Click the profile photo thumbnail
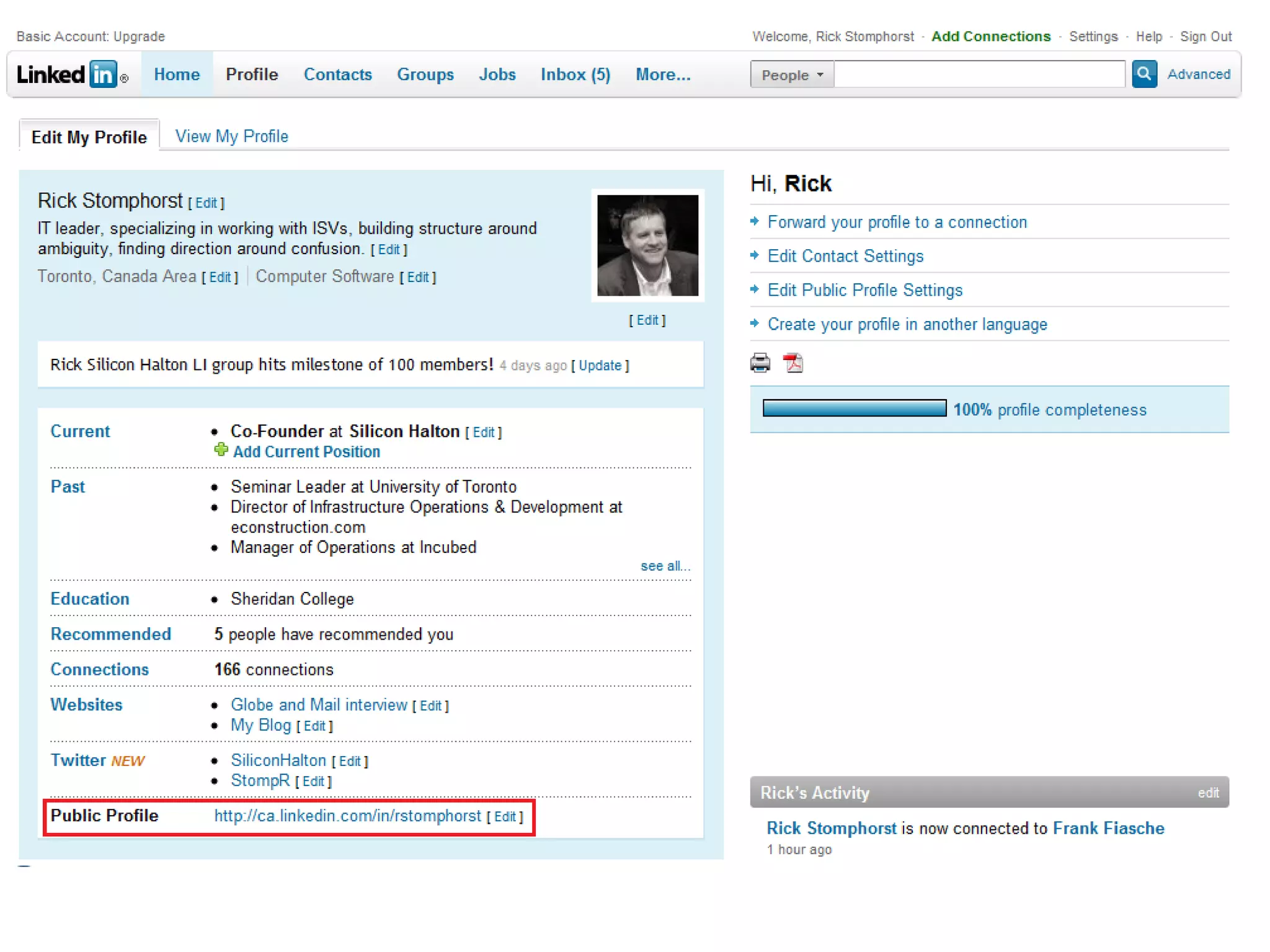Screen dimensions: 1270x952 [x=647, y=245]
